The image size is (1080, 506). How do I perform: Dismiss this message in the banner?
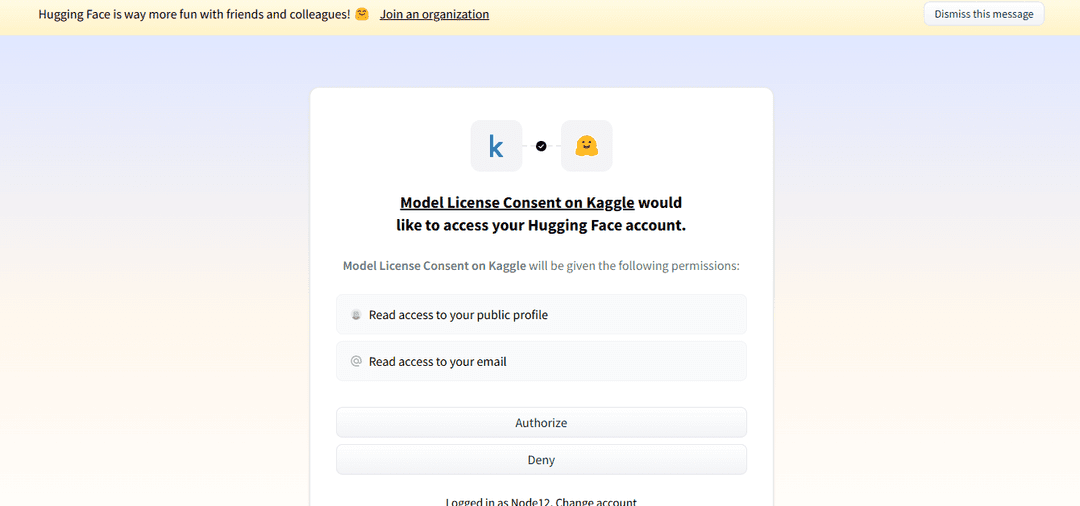point(984,14)
